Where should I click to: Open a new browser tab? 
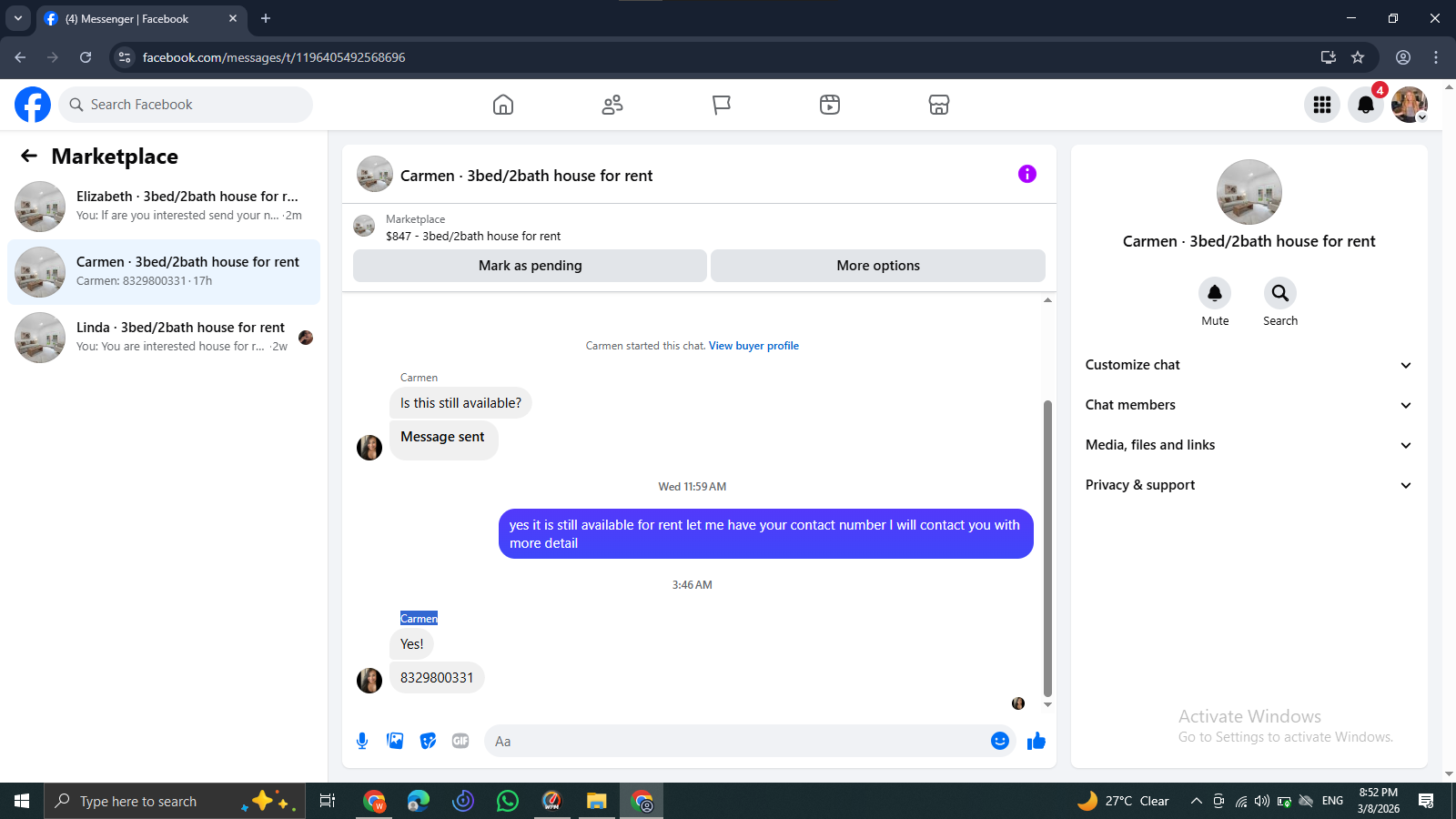(x=266, y=18)
